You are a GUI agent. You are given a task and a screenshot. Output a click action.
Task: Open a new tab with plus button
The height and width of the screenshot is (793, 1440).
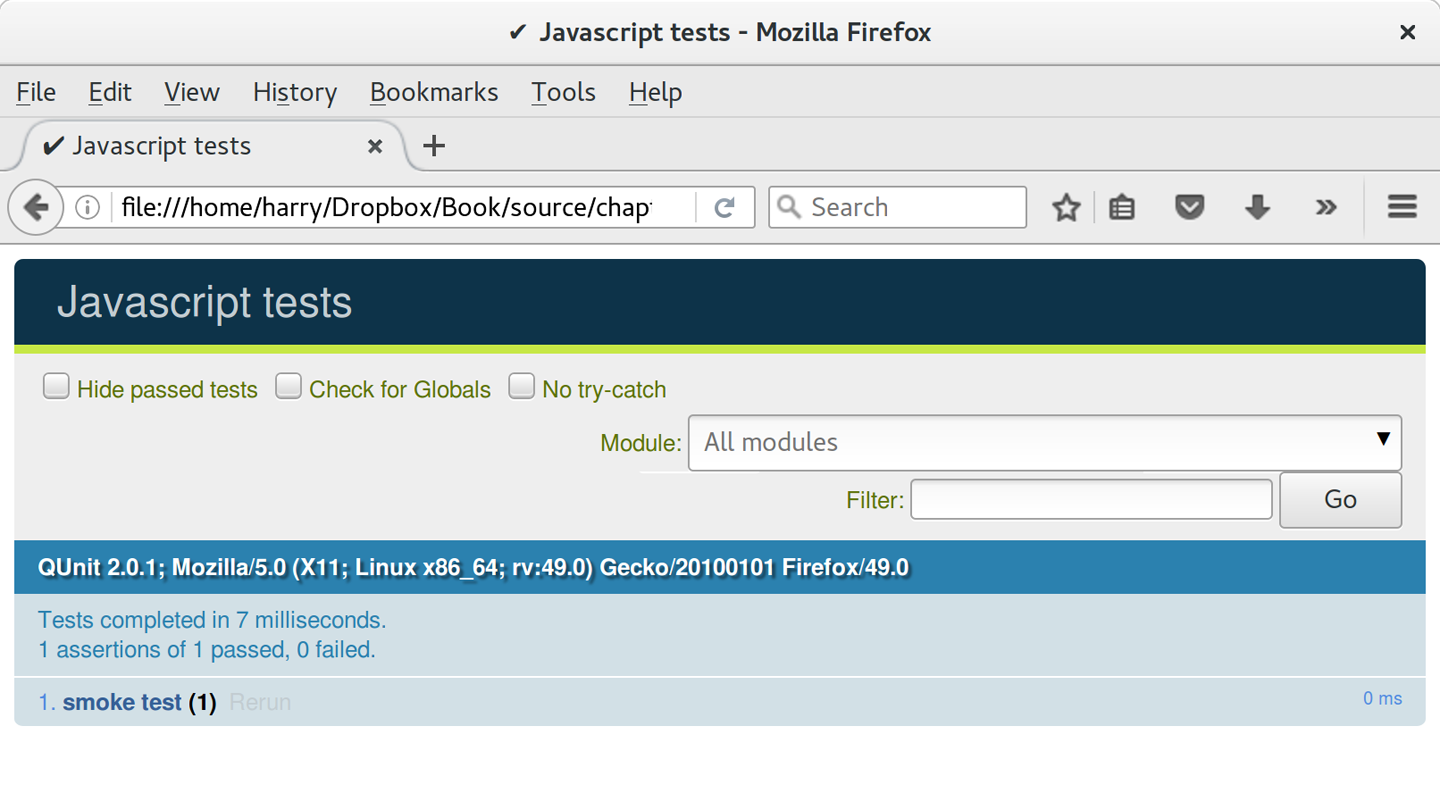click(433, 146)
